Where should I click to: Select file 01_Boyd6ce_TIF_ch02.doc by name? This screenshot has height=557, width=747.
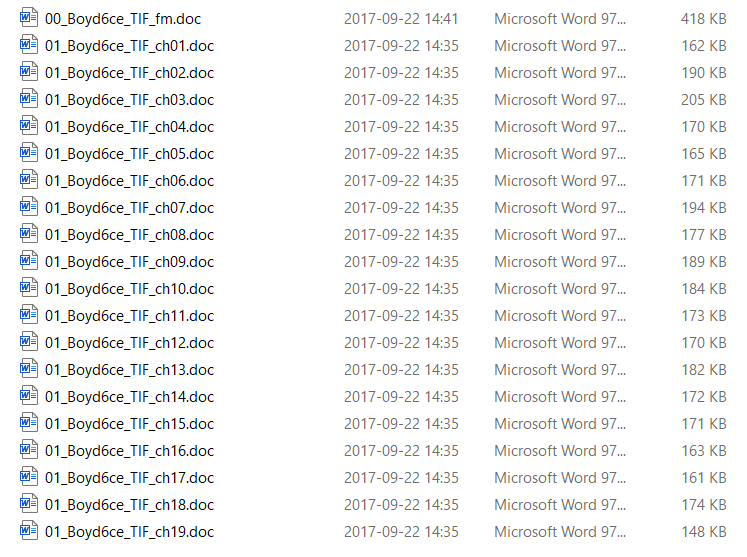pyautogui.click(x=129, y=73)
